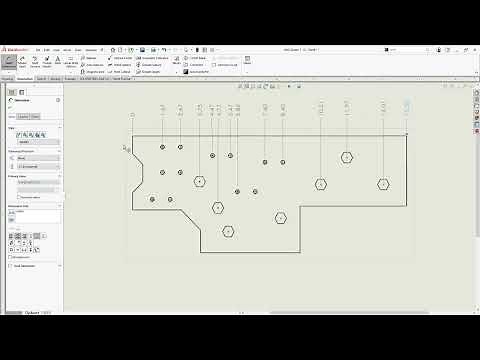Open the Leaders tab in Dimension panel

click(23, 116)
